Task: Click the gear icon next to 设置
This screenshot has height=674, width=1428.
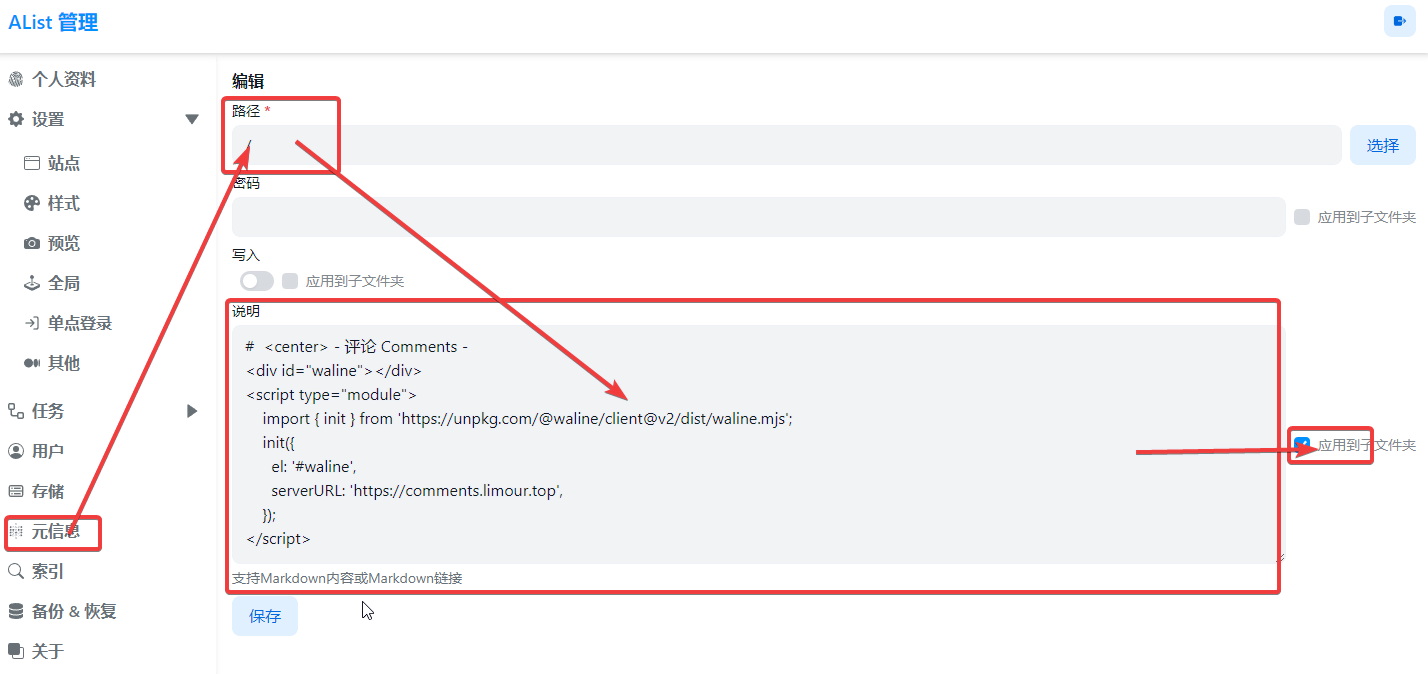Action: pyautogui.click(x=15, y=120)
